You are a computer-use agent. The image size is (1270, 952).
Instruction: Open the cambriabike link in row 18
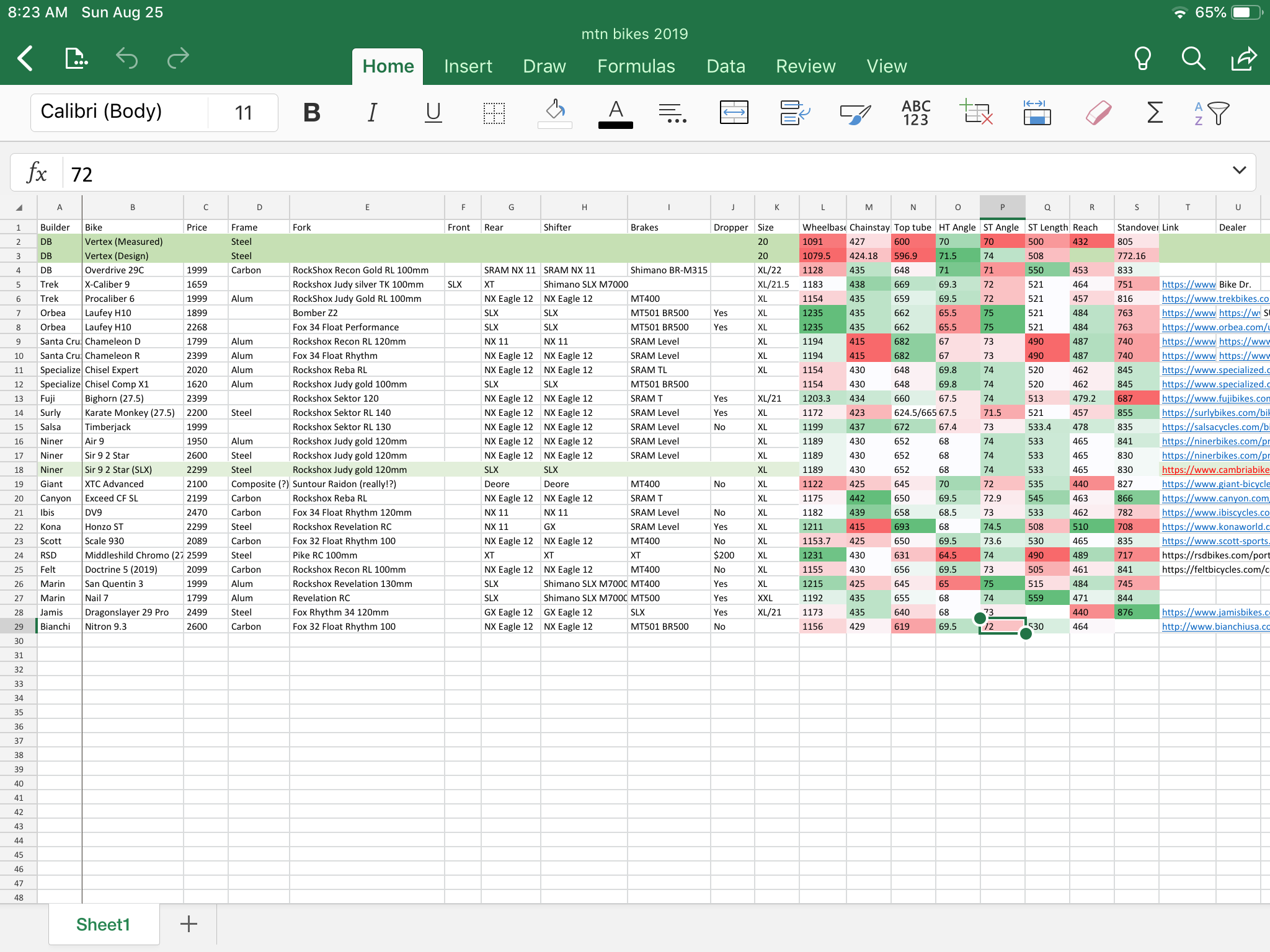click(1215, 470)
